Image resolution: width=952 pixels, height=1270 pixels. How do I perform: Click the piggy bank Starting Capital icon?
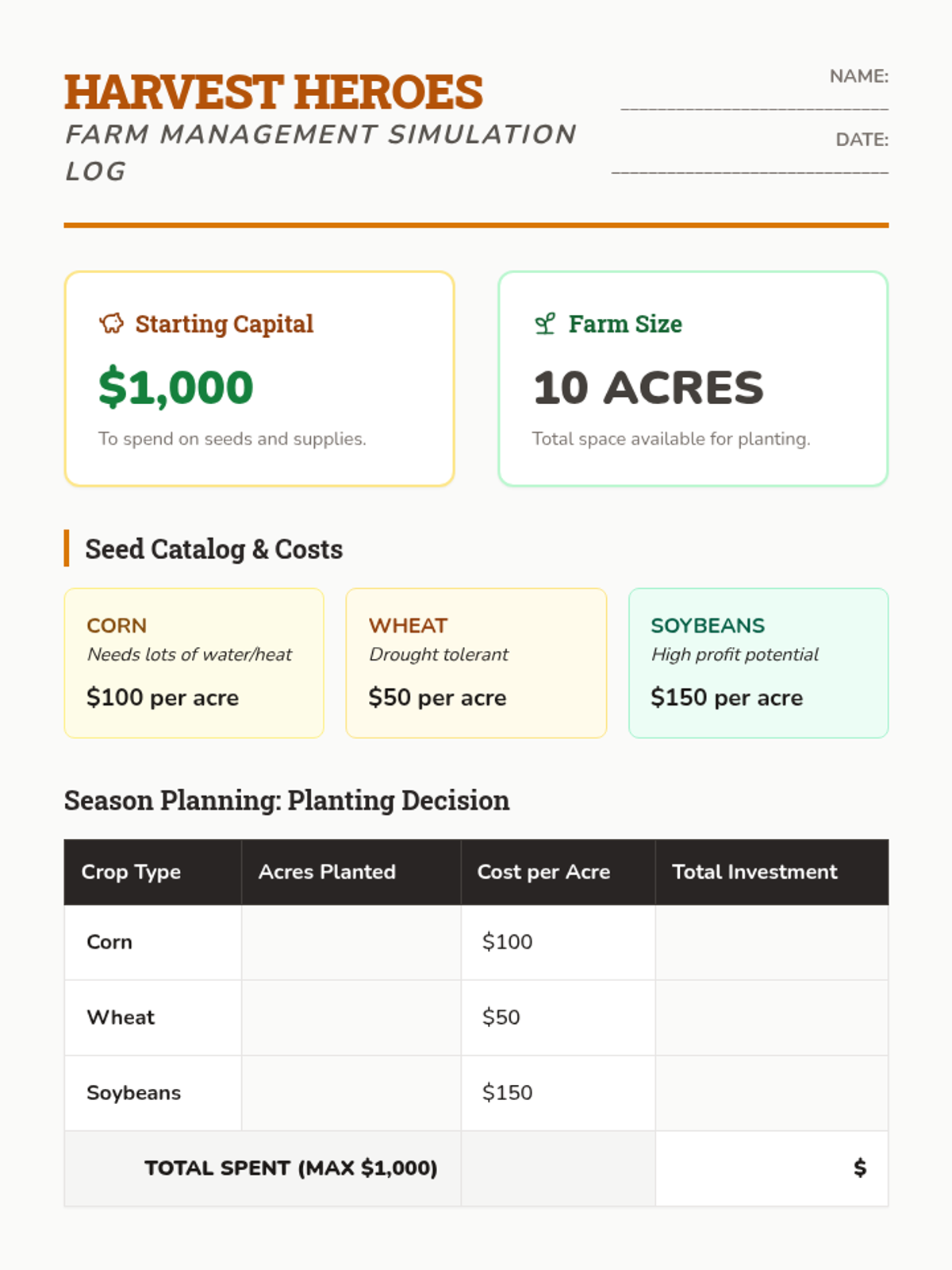point(112,324)
